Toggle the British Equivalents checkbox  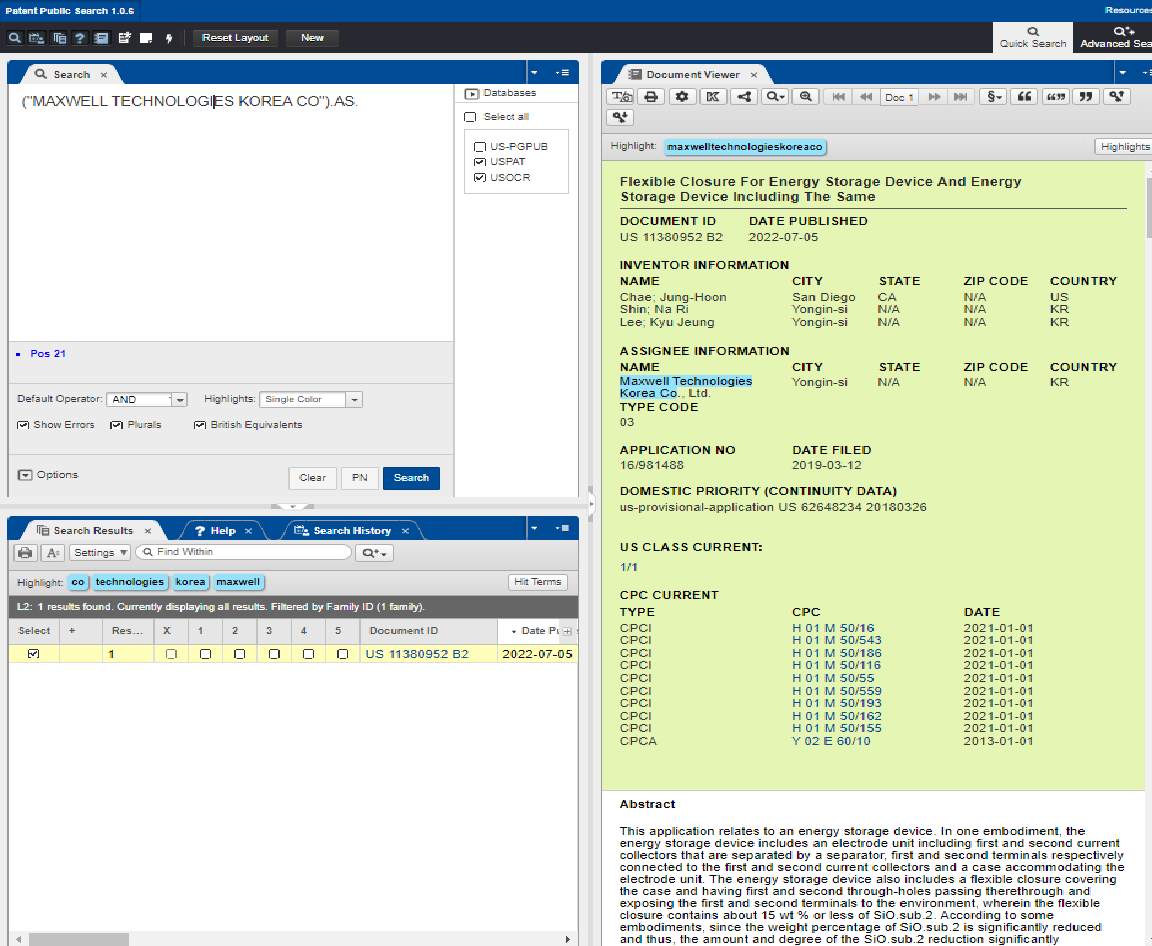pyautogui.click(x=200, y=425)
